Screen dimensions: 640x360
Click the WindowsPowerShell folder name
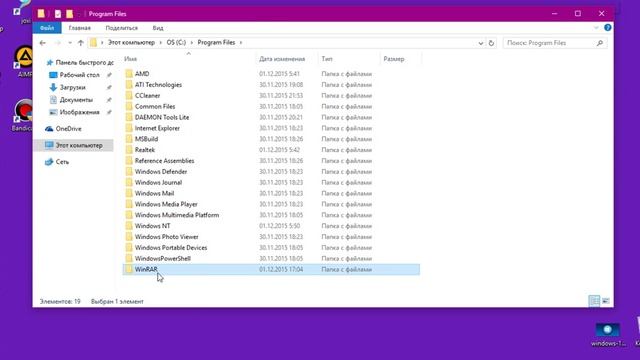(162, 259)
